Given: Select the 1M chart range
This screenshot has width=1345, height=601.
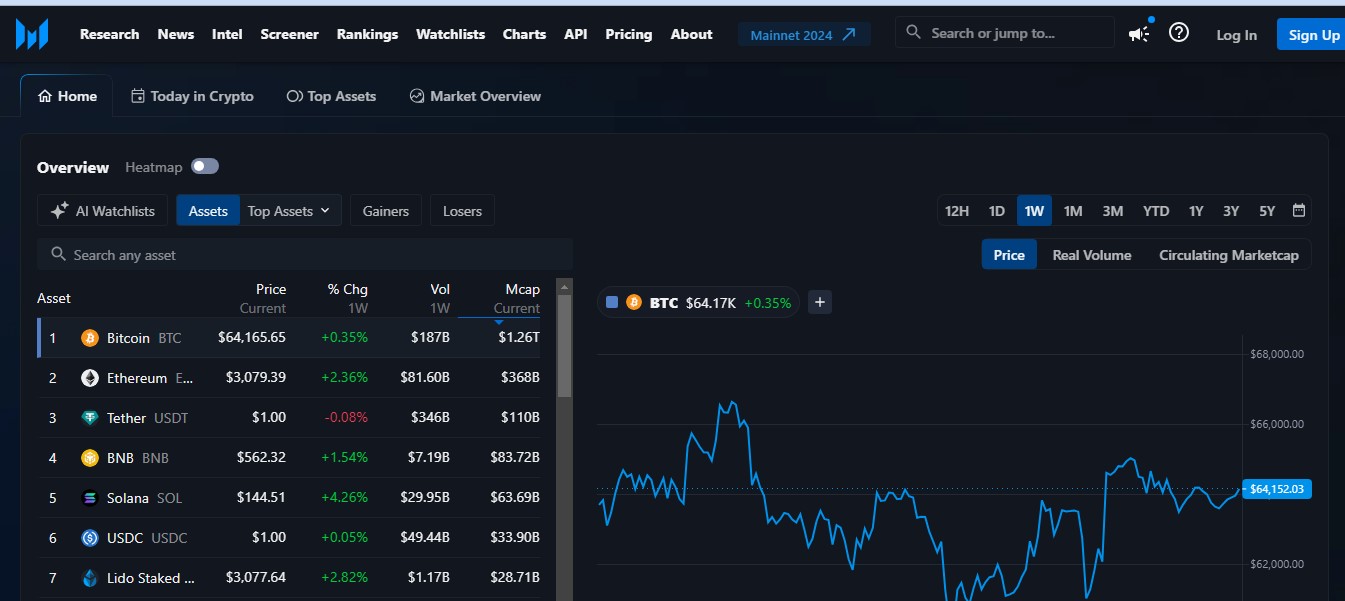Looking at the screenshot, I should [x=1073, y=211].
